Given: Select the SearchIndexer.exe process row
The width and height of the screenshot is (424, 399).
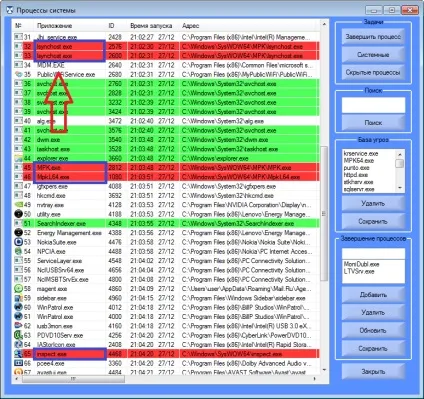Looking at the screenshot, I should 166,223.
